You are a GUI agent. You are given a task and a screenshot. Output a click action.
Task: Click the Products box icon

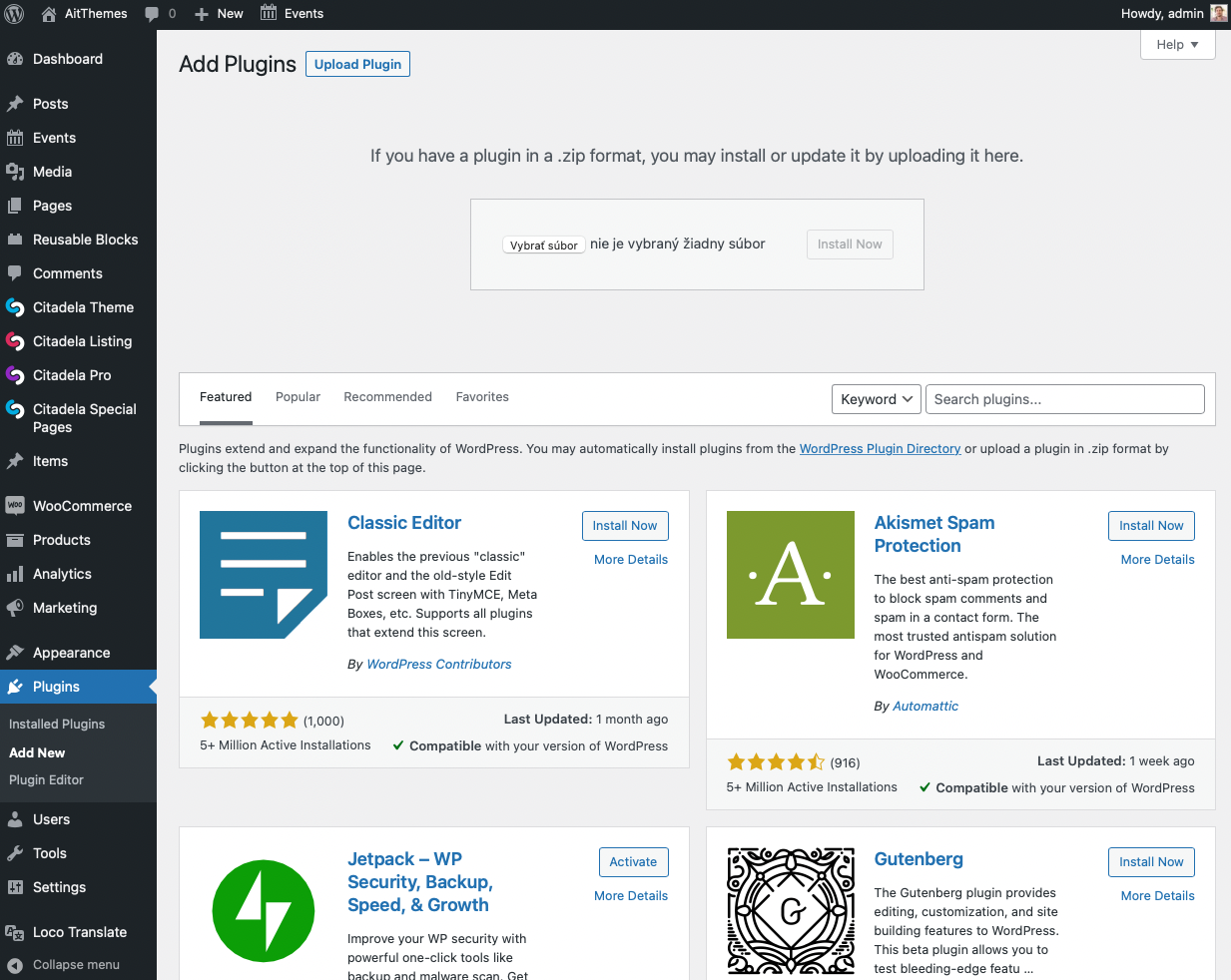click(15, 540)
